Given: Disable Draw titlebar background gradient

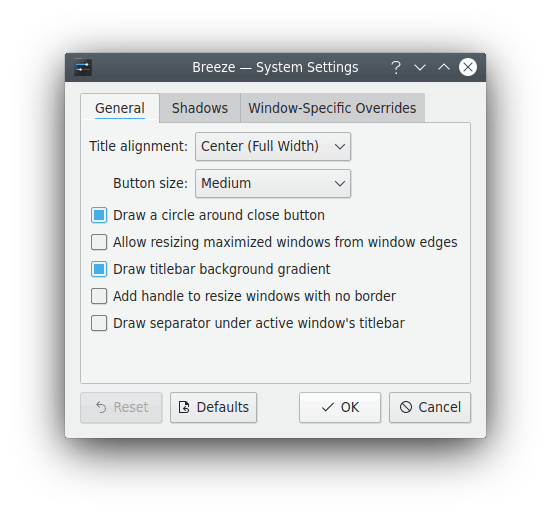Looking at the screenshot, I should pos(99,269).
